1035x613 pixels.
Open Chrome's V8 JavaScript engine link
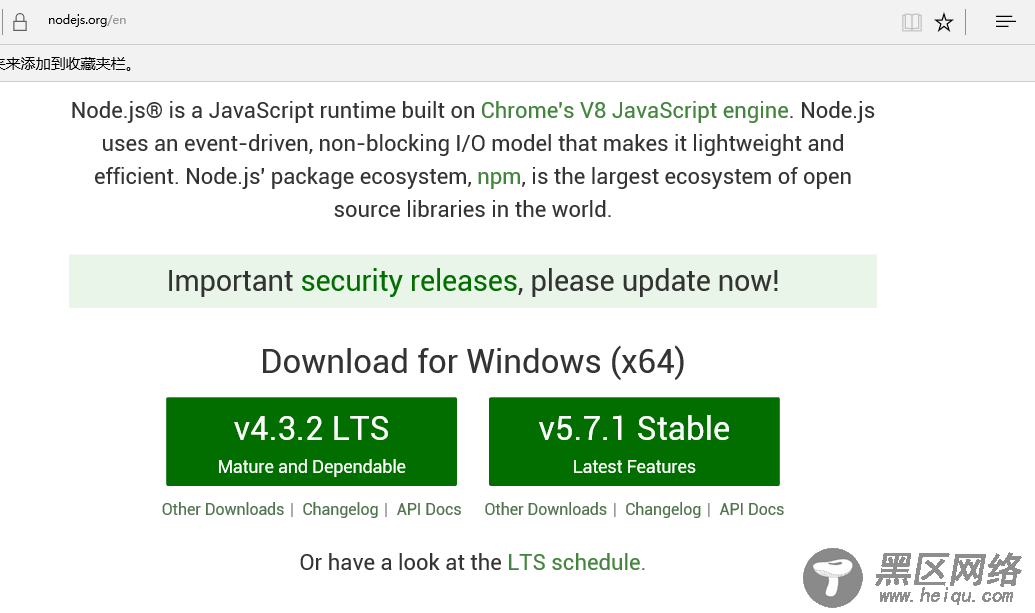tap(635, 110)
